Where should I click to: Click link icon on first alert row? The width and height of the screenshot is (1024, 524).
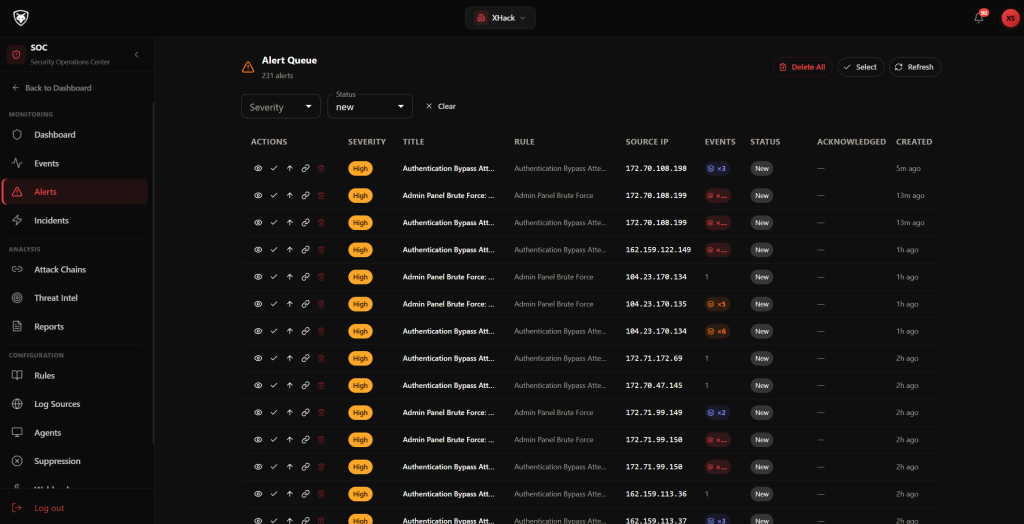pos(305,168)
